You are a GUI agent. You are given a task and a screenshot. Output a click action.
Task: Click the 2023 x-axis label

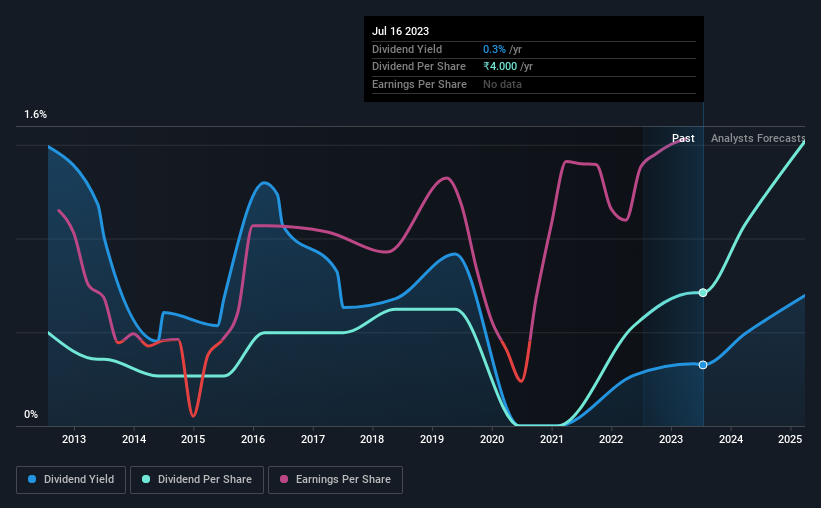click(671, 439)
